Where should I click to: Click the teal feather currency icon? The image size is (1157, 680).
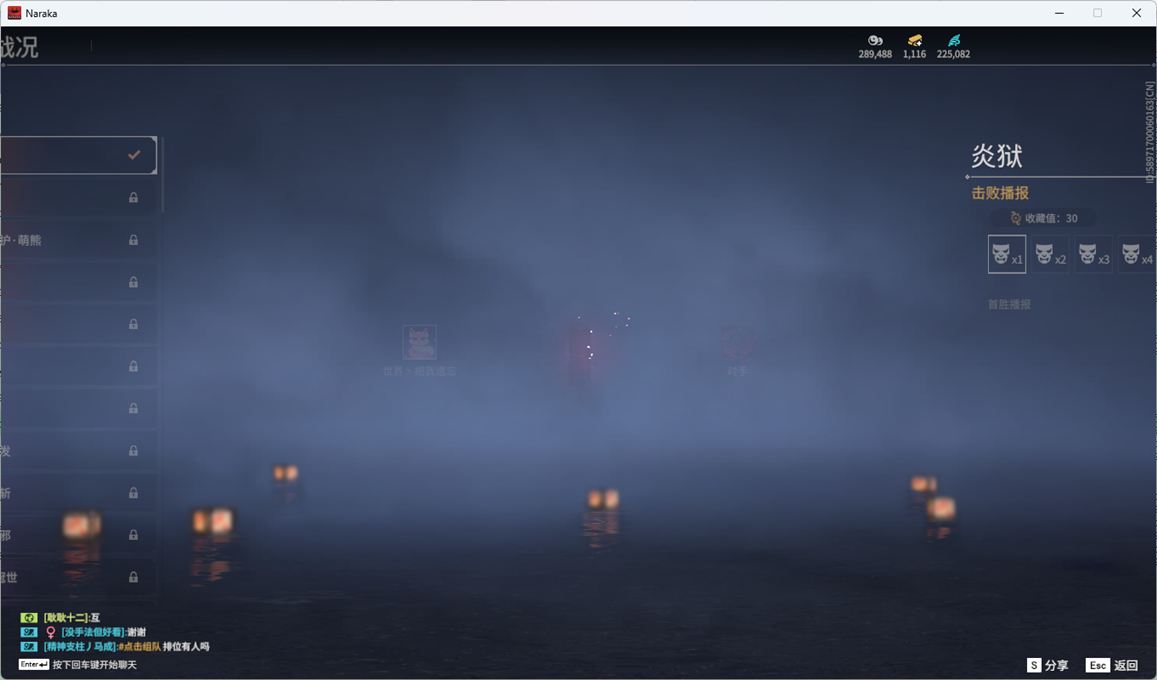(x=953, y=41)
